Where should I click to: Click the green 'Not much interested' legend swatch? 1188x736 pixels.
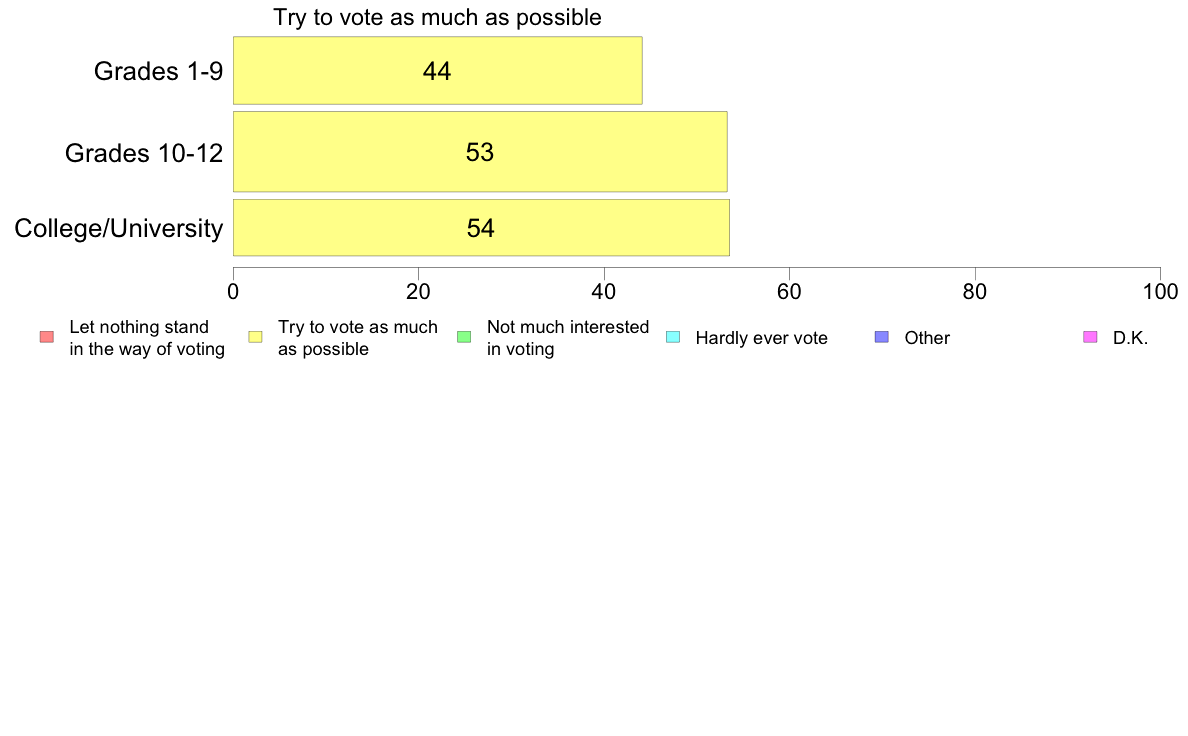pyautogui.click(x=464, y=337)
